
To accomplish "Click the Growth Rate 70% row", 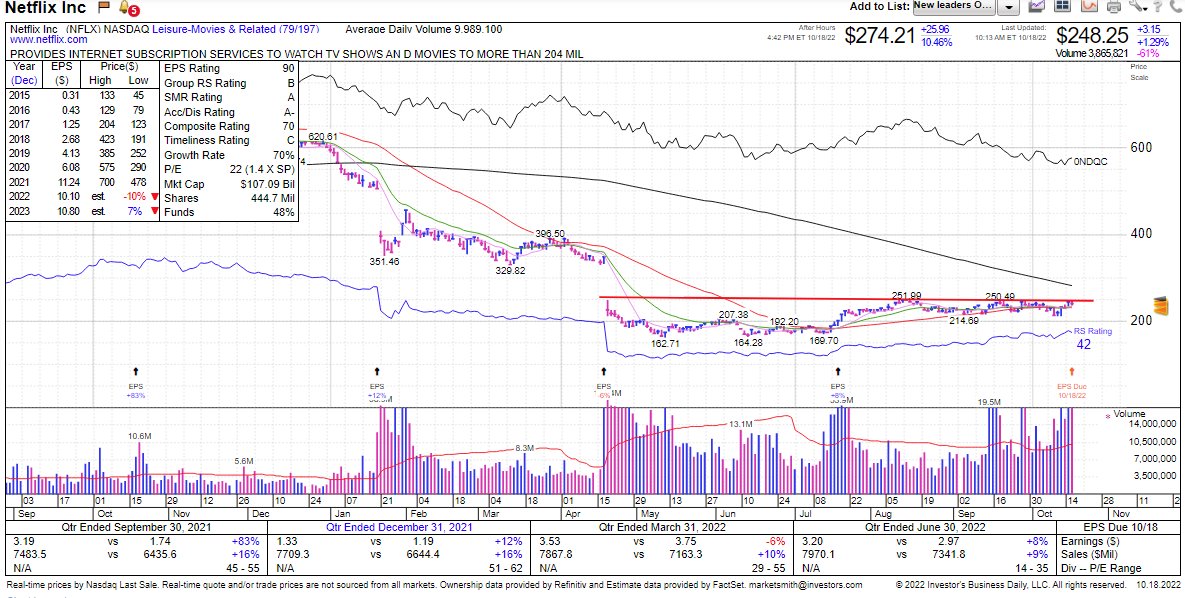I will click(229, 155).
